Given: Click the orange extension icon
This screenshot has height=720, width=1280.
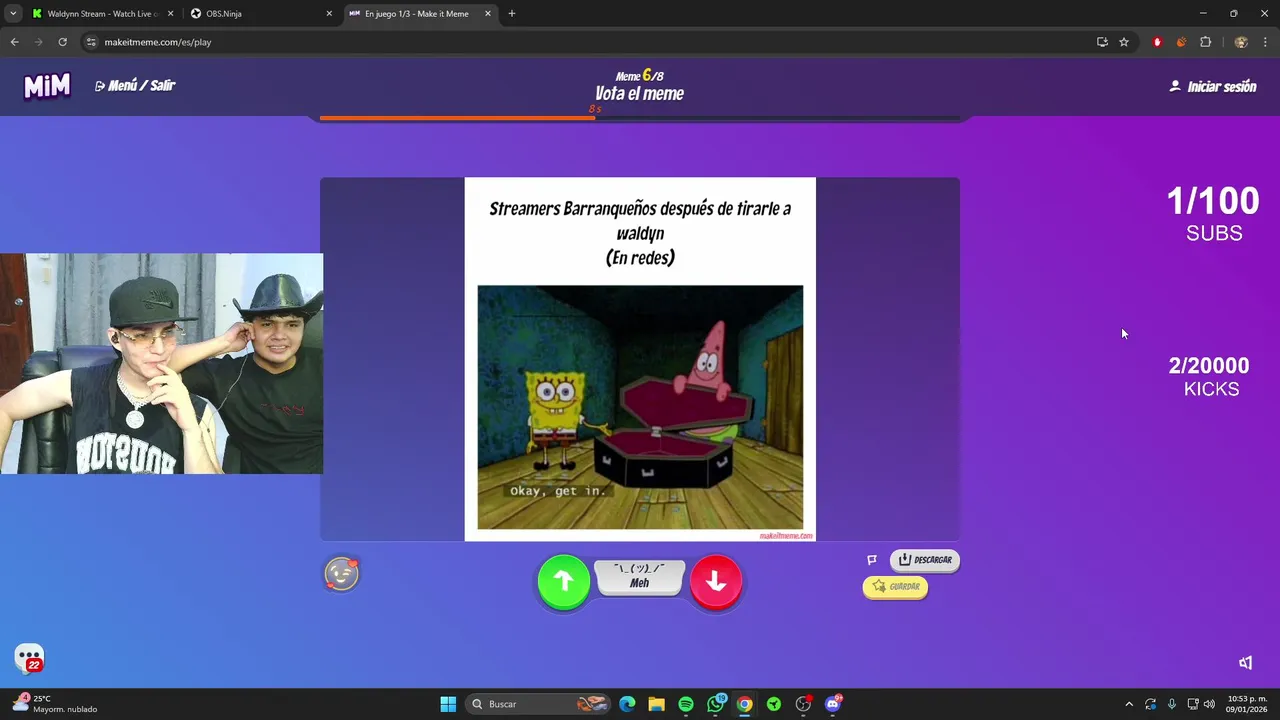Looking at the screenshot, I should tap(1181, 42).
